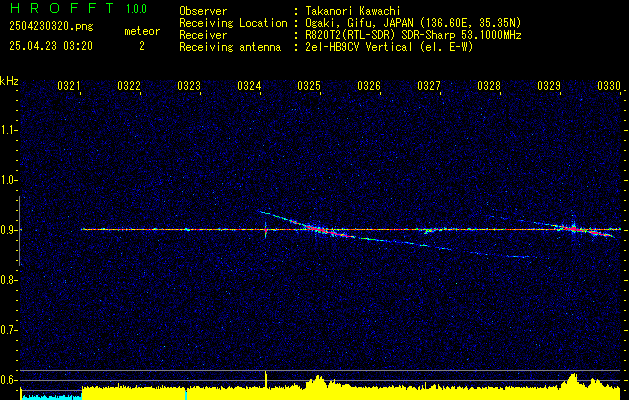Click the 0323 time marker
The image size is (629, 400).
(x=189, y=86)
